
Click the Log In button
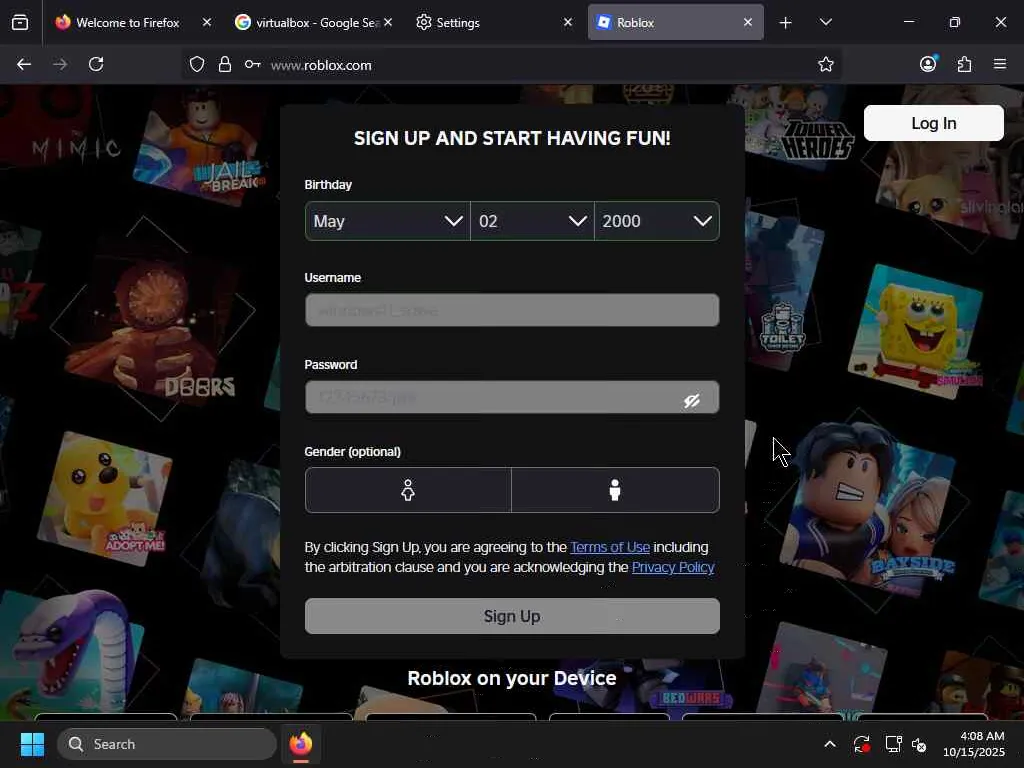click(934, 123)
